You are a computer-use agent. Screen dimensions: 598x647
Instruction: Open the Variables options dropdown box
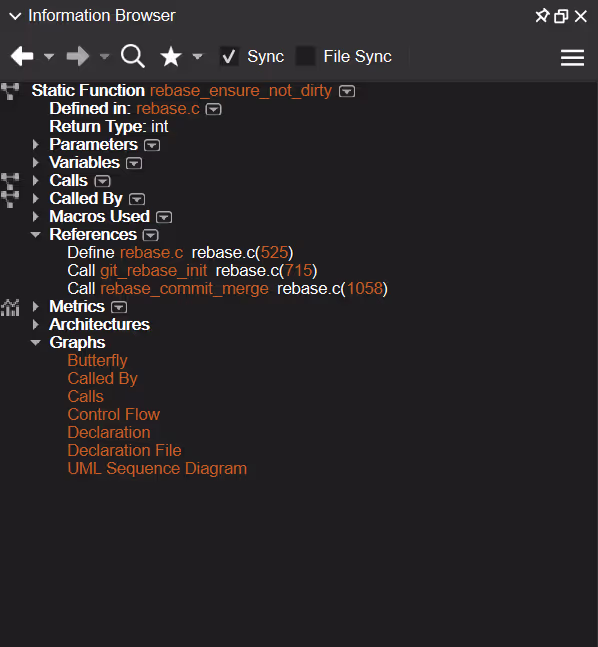point(134,163)
